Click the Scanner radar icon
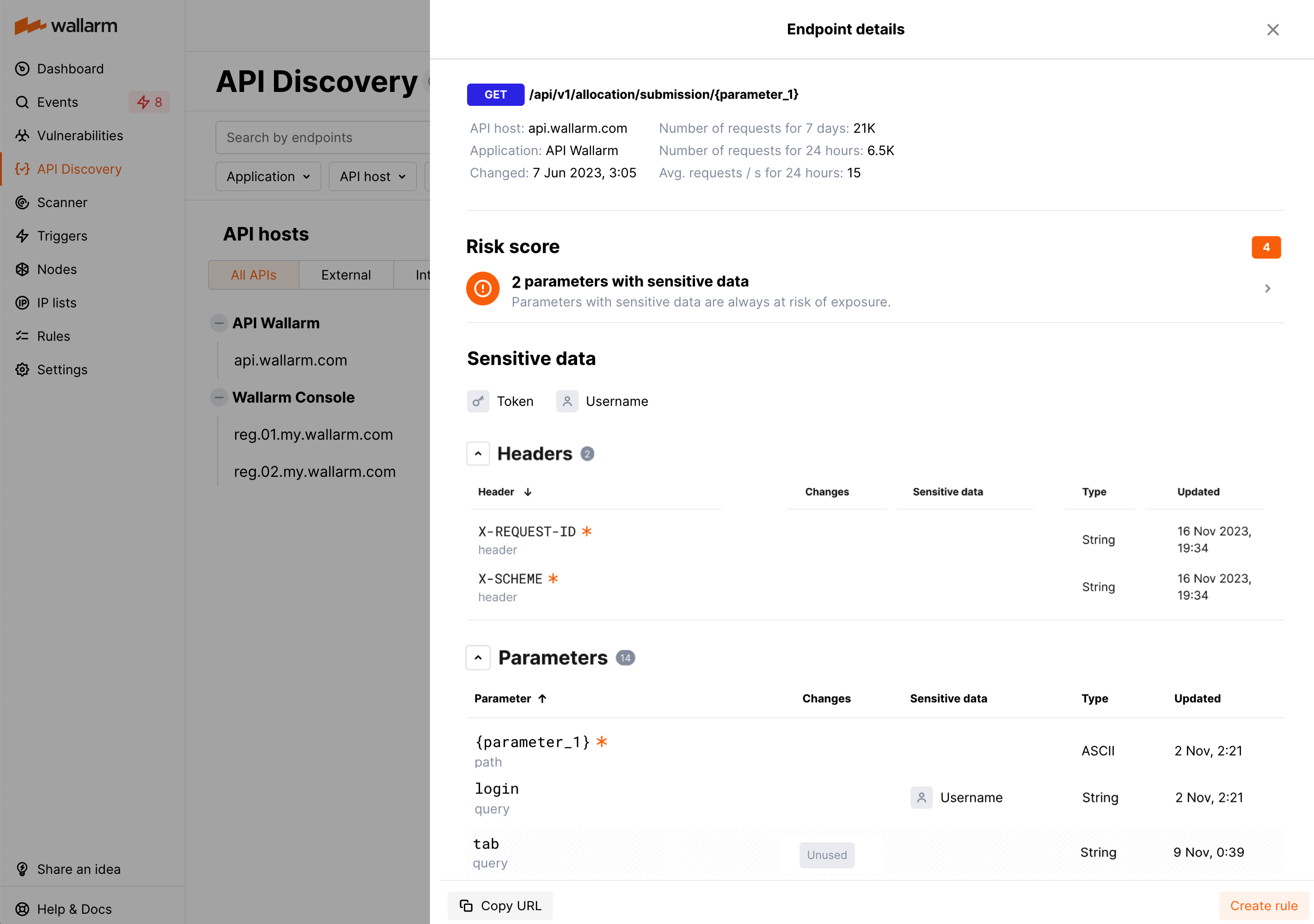 tap(22, 202)
